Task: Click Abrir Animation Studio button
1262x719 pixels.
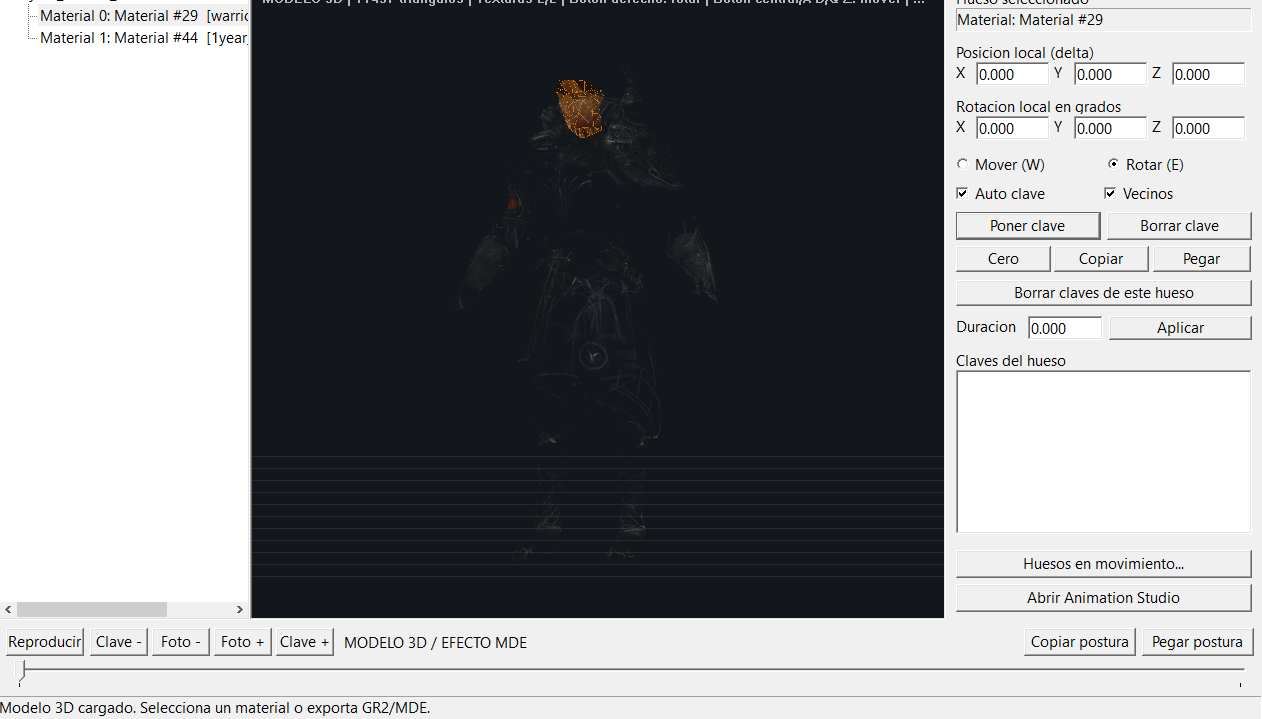Action: coord(1104,598)
